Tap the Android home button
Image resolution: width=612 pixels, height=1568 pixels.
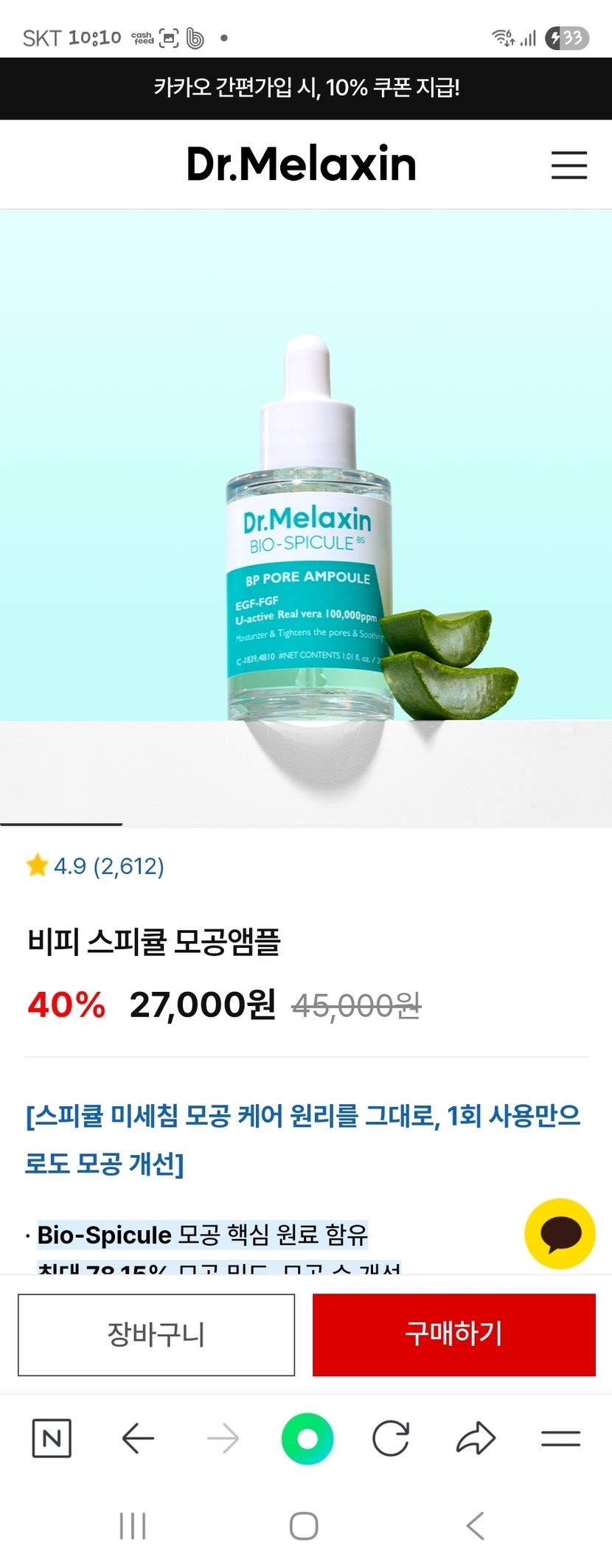(x=304, y=1525)
